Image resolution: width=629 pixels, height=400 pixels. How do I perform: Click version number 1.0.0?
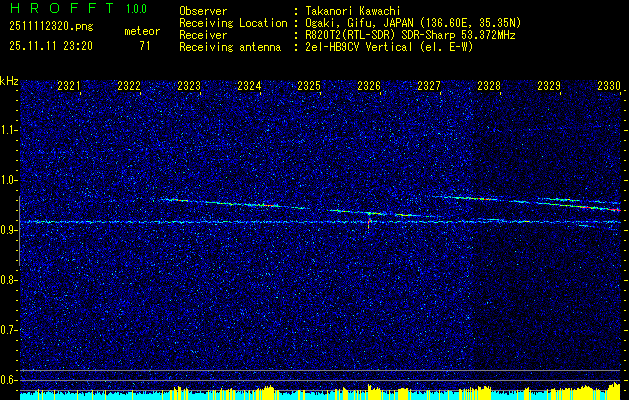coord(136,8)
